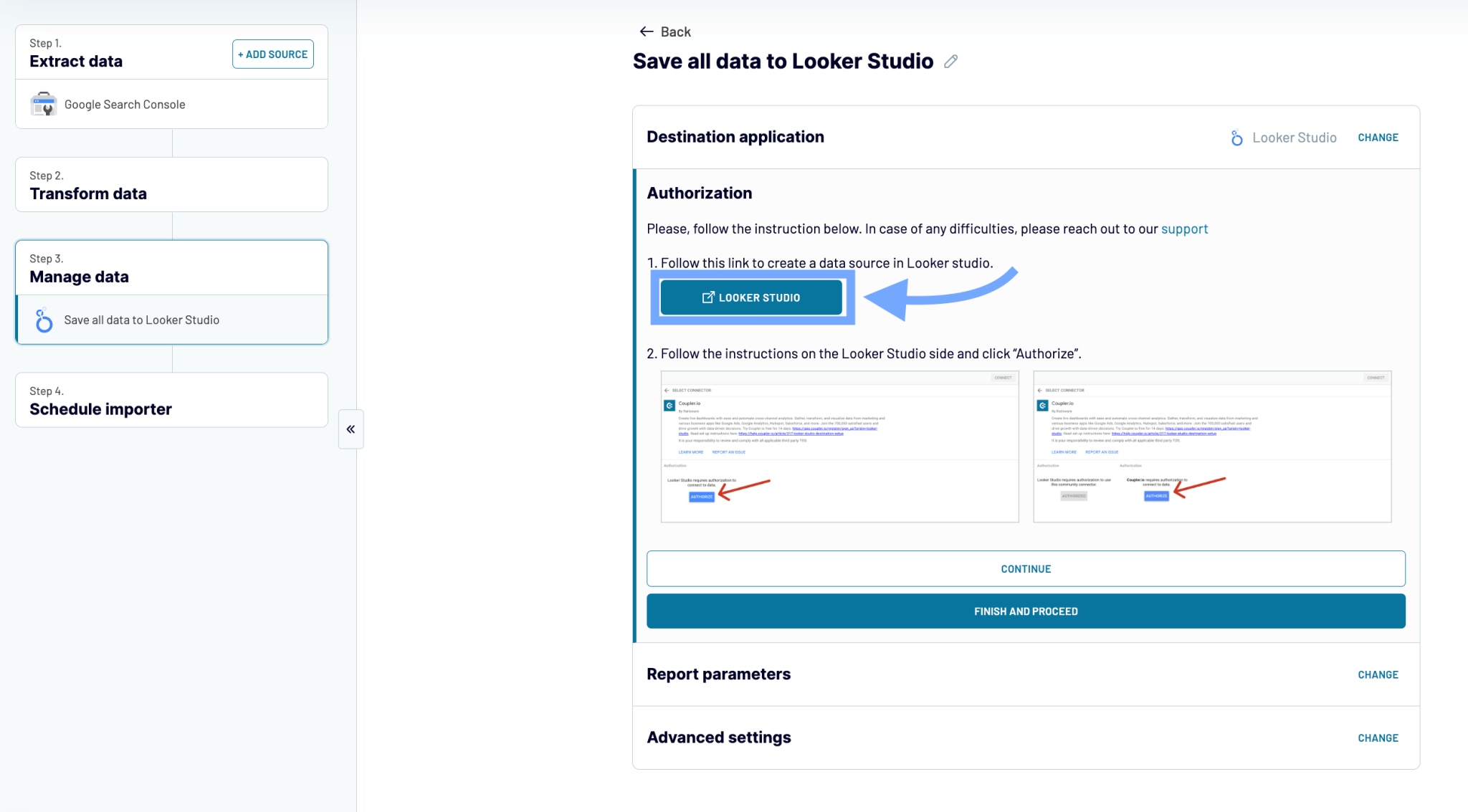The width and height of the screenshot is (1468, 812).
Task: Change the destination application
Action: click(1378, 137)
